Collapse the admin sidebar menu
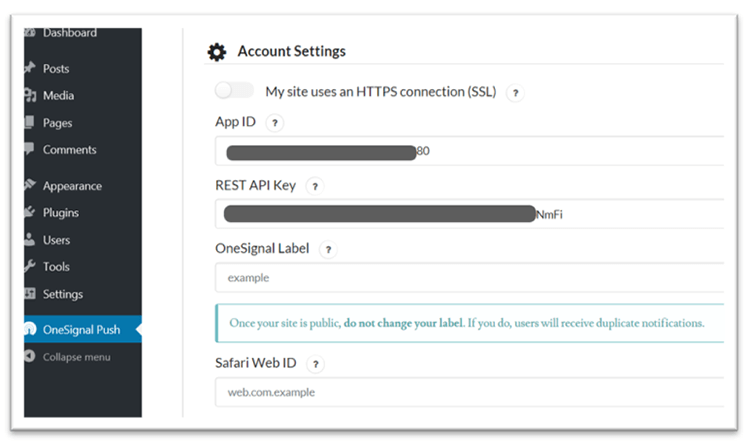The width and height of the screenshot is (750, 447). [x=76, y=357]
